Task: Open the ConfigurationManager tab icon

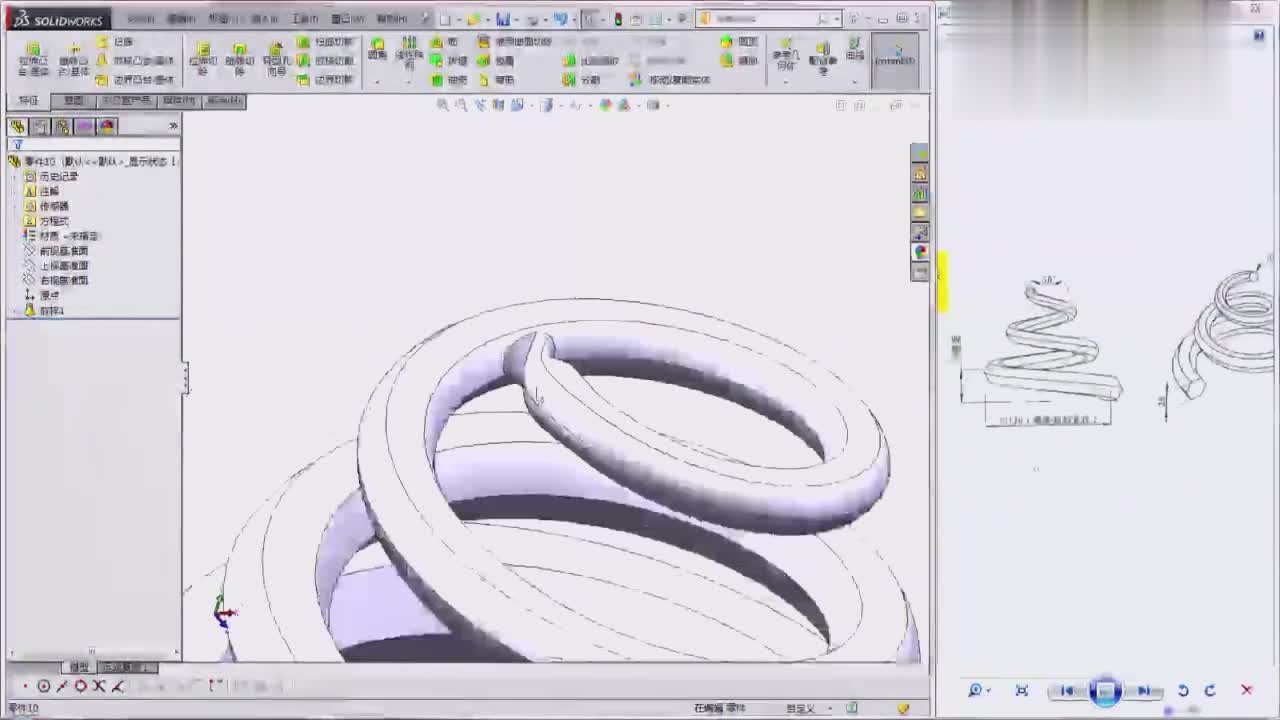Action: click(63, 126)
